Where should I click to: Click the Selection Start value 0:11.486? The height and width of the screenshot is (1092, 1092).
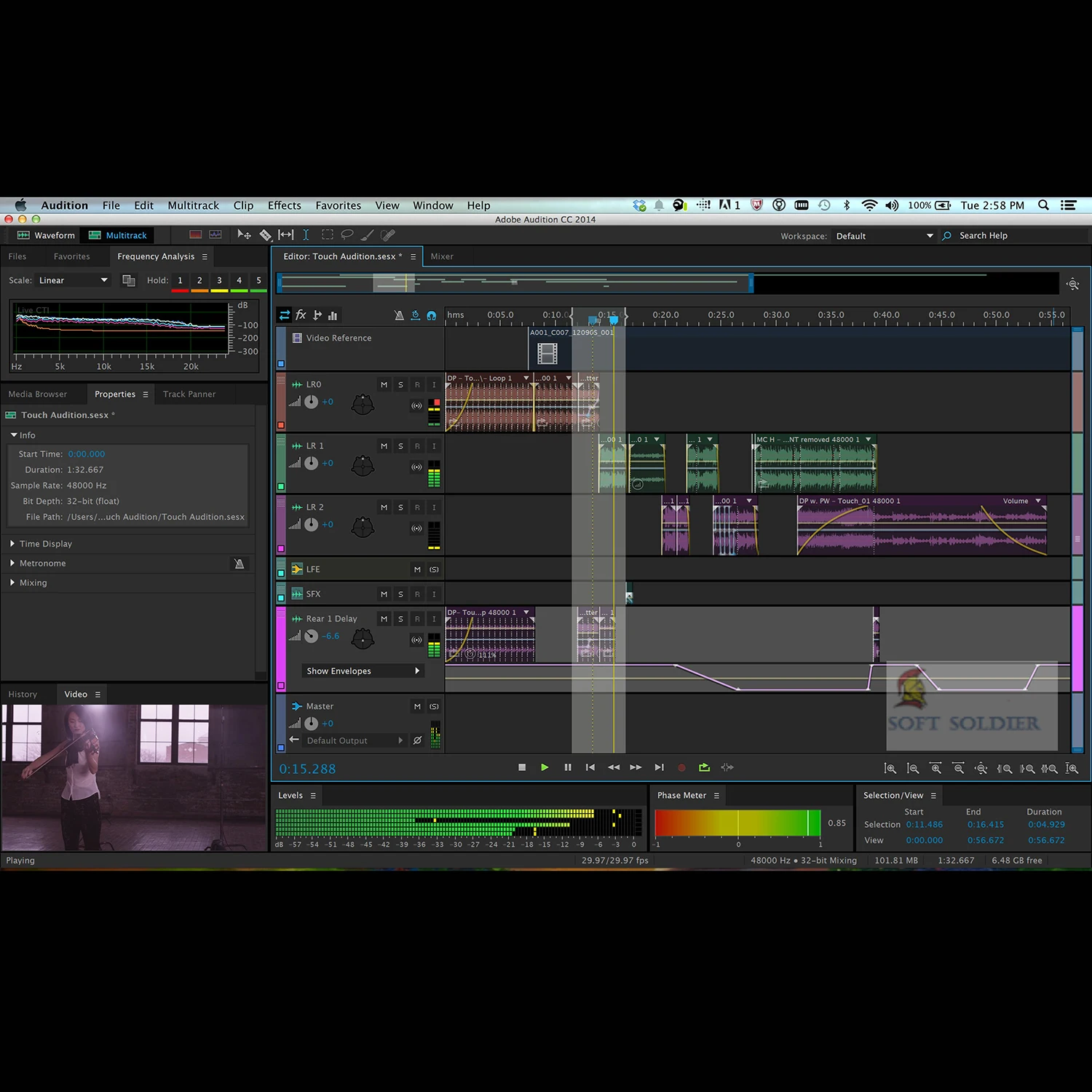tap(925, 825)
